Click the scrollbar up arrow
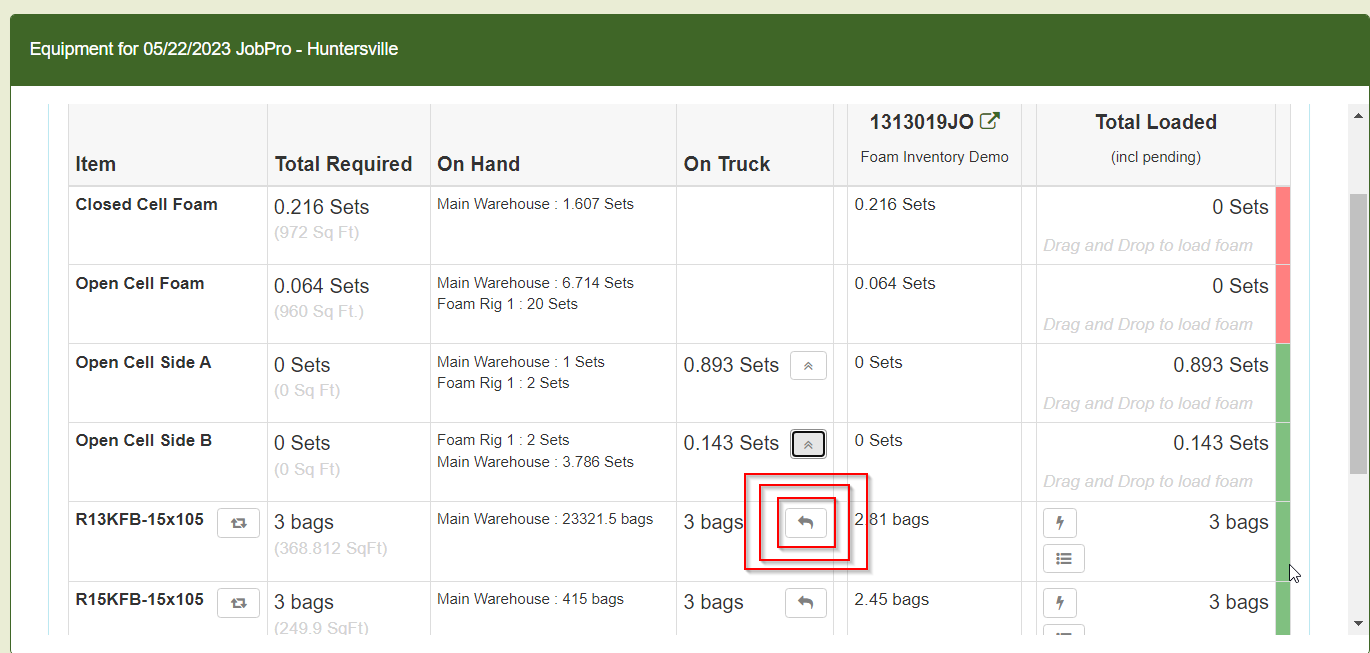Screen dimensions: 1370x653 click(1358, 113)
